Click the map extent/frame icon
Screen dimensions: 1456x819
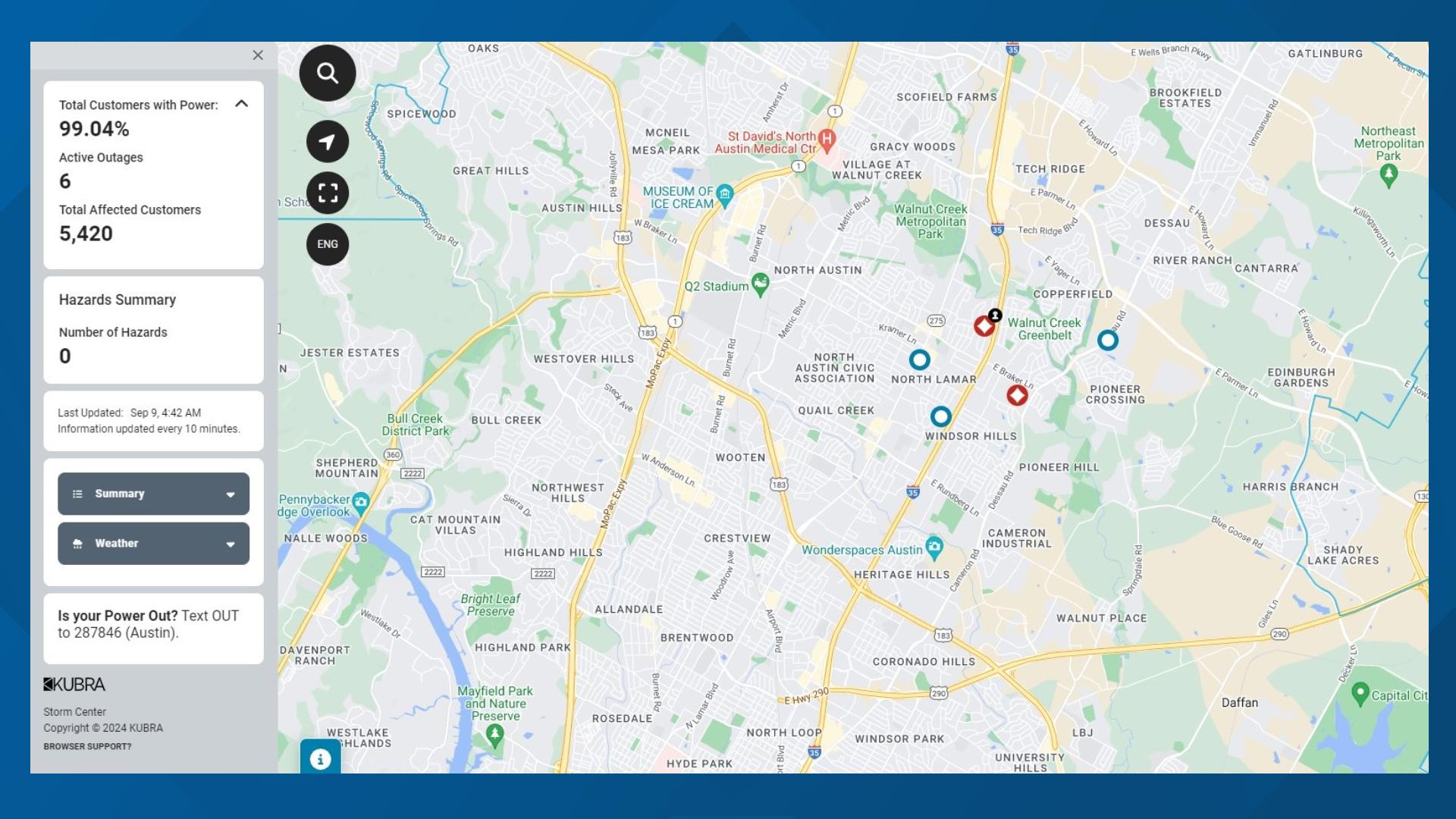click(x=327, y=192)
